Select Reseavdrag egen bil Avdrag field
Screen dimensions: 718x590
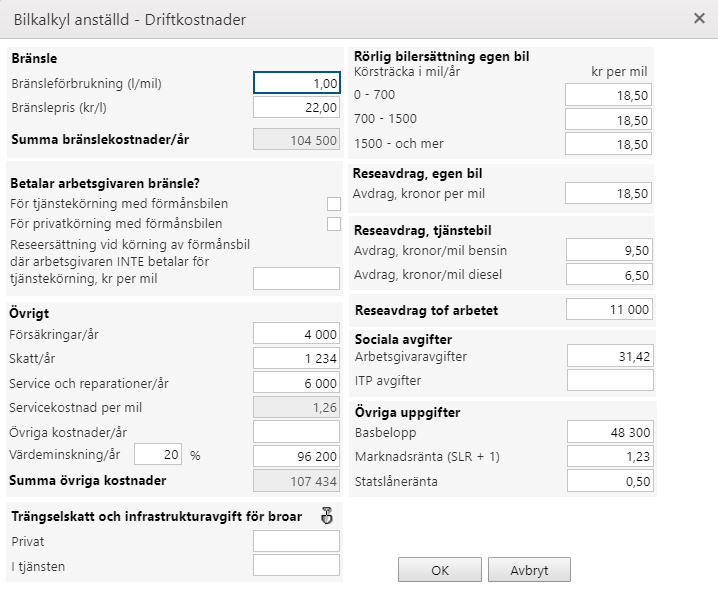(609, 193)
